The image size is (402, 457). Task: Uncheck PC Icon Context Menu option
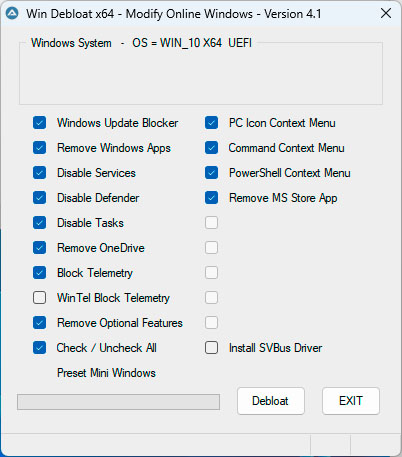pos(212,123)
